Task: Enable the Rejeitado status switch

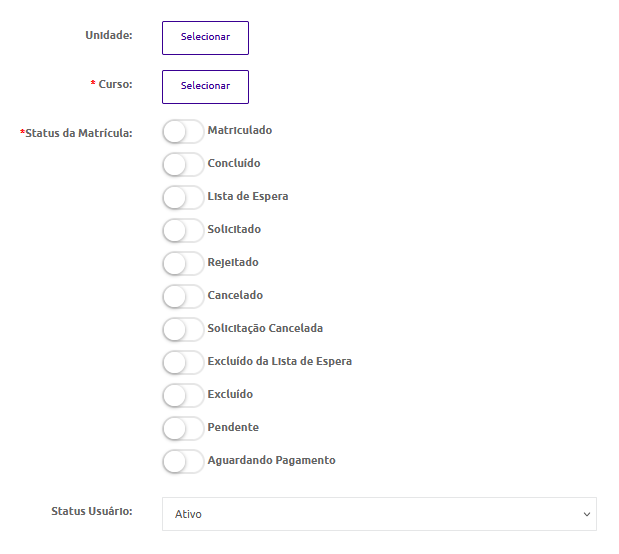Action: pyautogui.click(x=183, y=263)
